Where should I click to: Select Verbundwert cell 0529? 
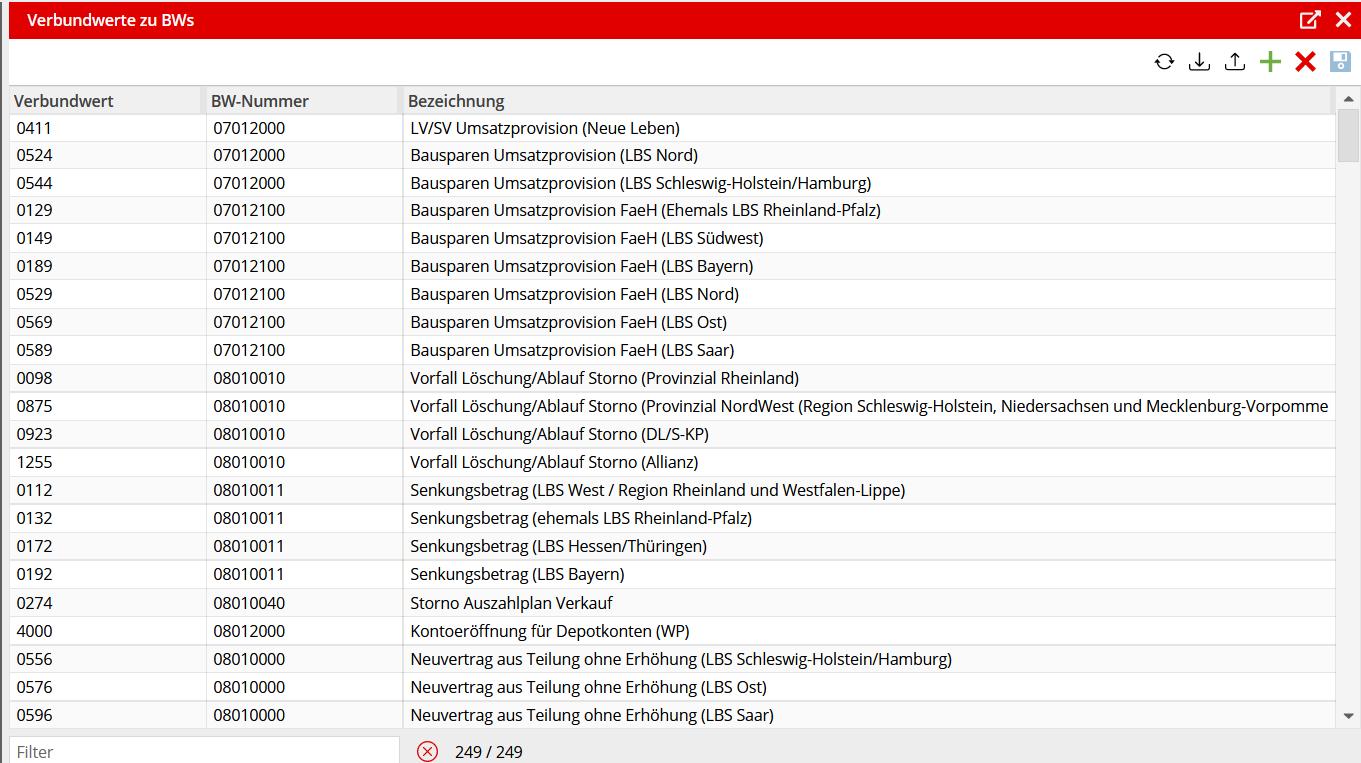tap(108, 294)
